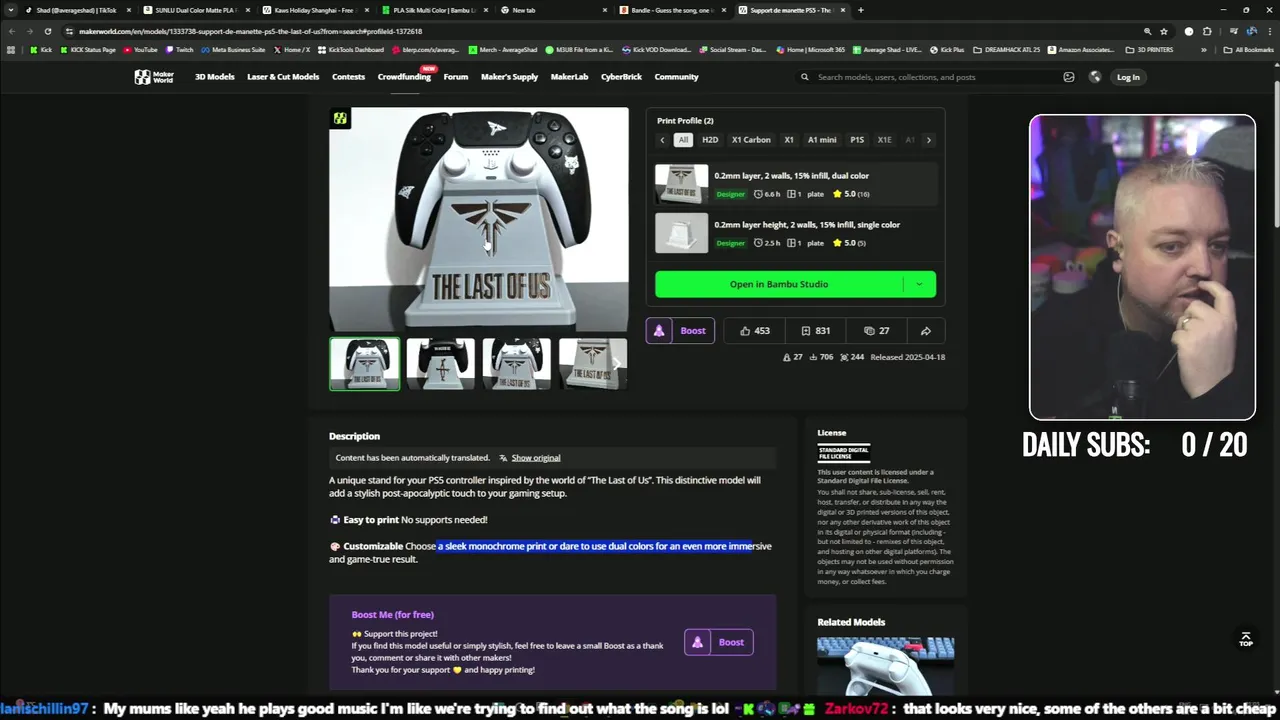This screenshot has height=720, width=1280.
Task: Click the MakerWorld logo
Action: coord(154,77)
